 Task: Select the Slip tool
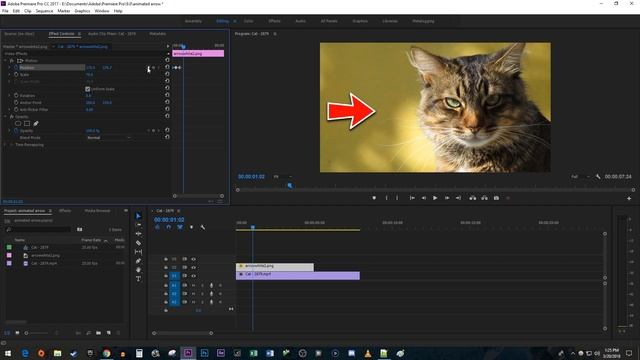[138, 252]
